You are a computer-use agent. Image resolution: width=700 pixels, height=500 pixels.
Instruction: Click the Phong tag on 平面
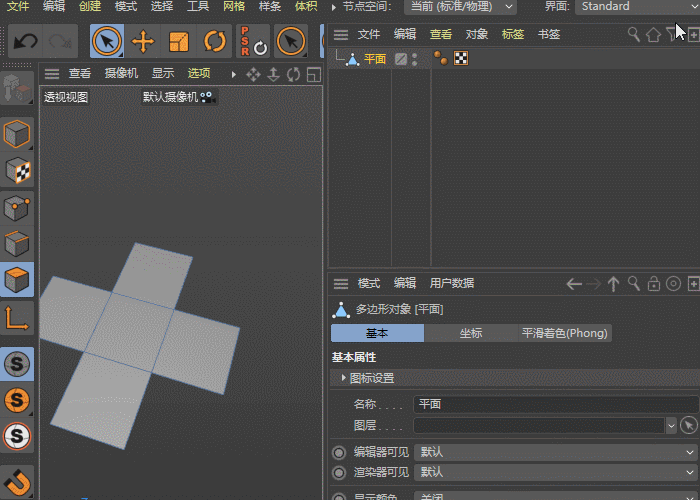coord(441,58)
